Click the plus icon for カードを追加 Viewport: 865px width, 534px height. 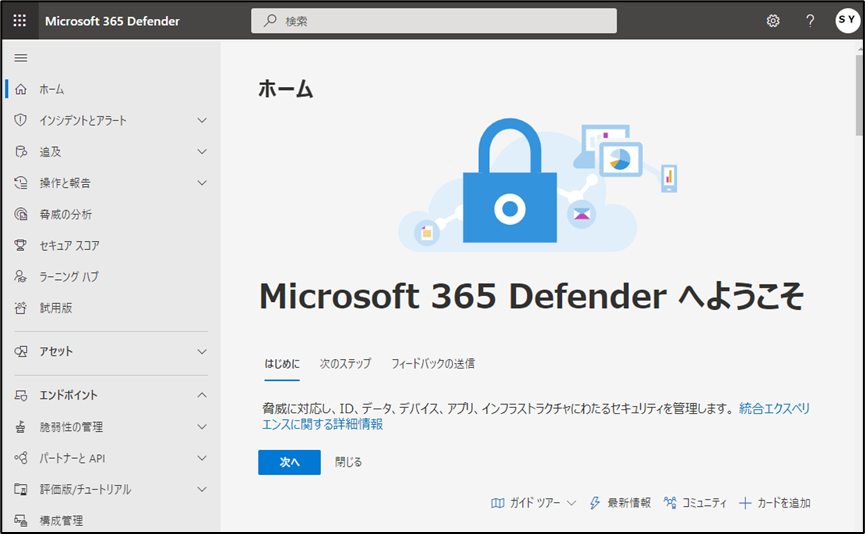(745, 503)
